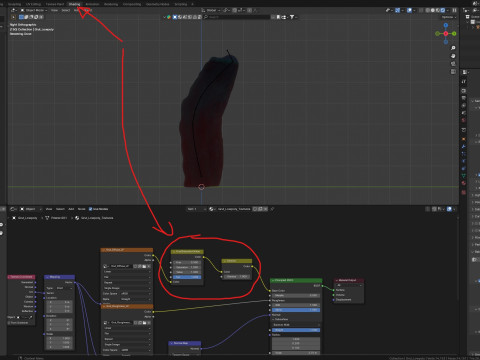The height and width of the screenshot is (360, 480).
Task: Select solid viewport shading
Action: (x=433, y=10)
